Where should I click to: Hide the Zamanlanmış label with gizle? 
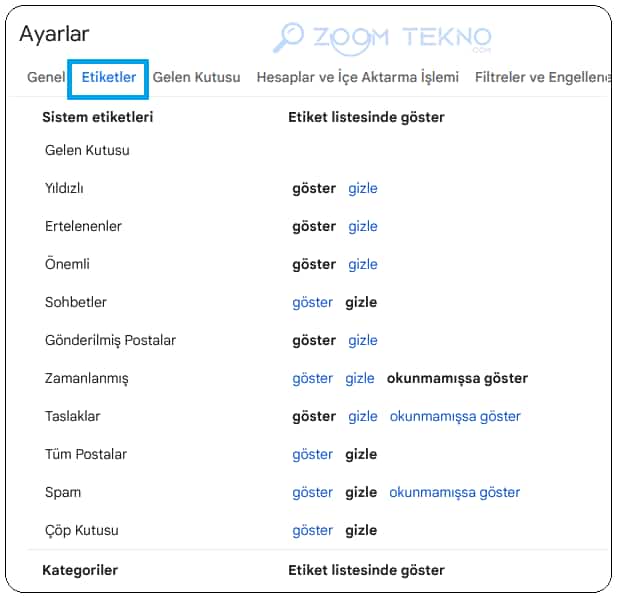(360, 378)
